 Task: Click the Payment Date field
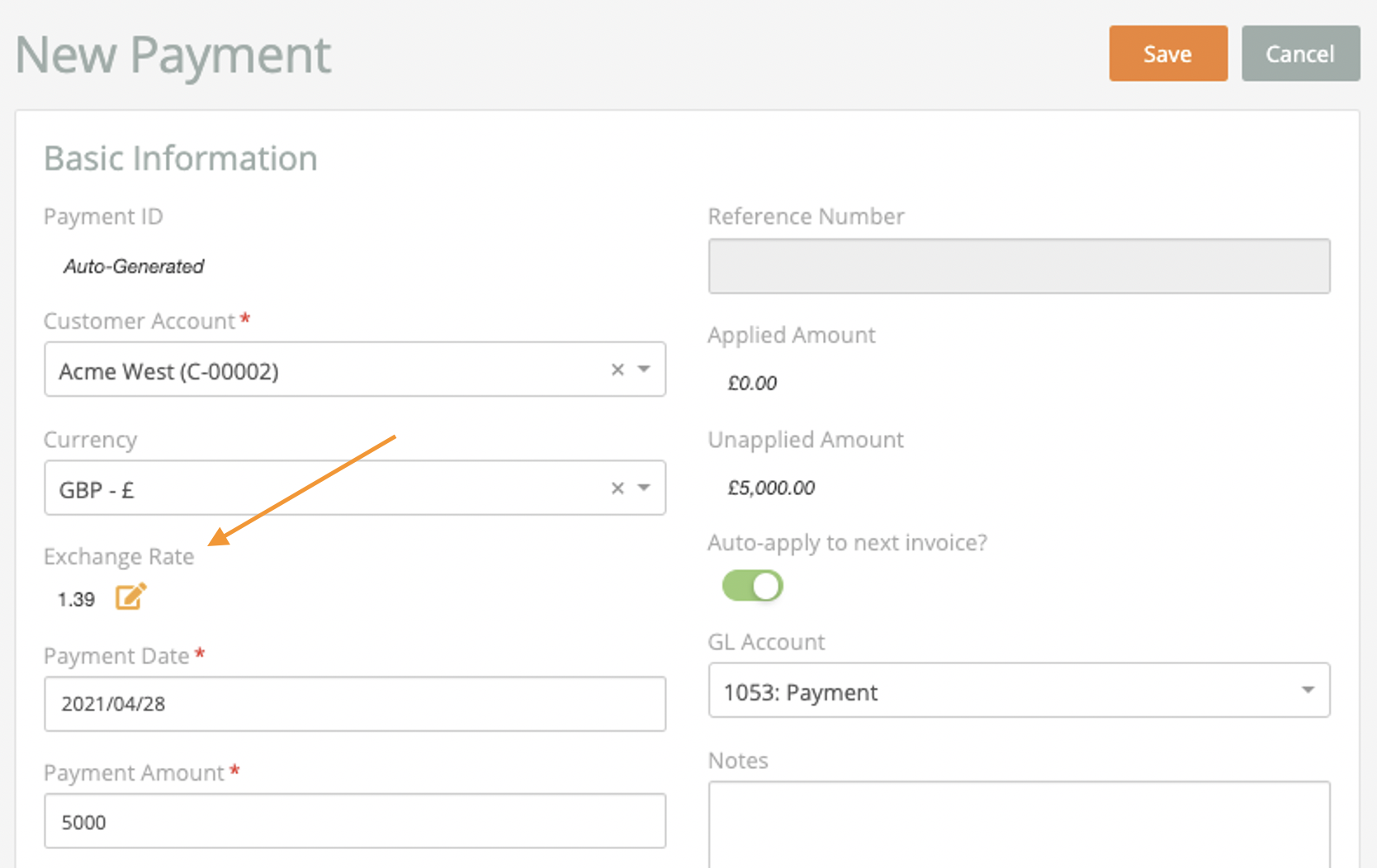coord(355,704)
